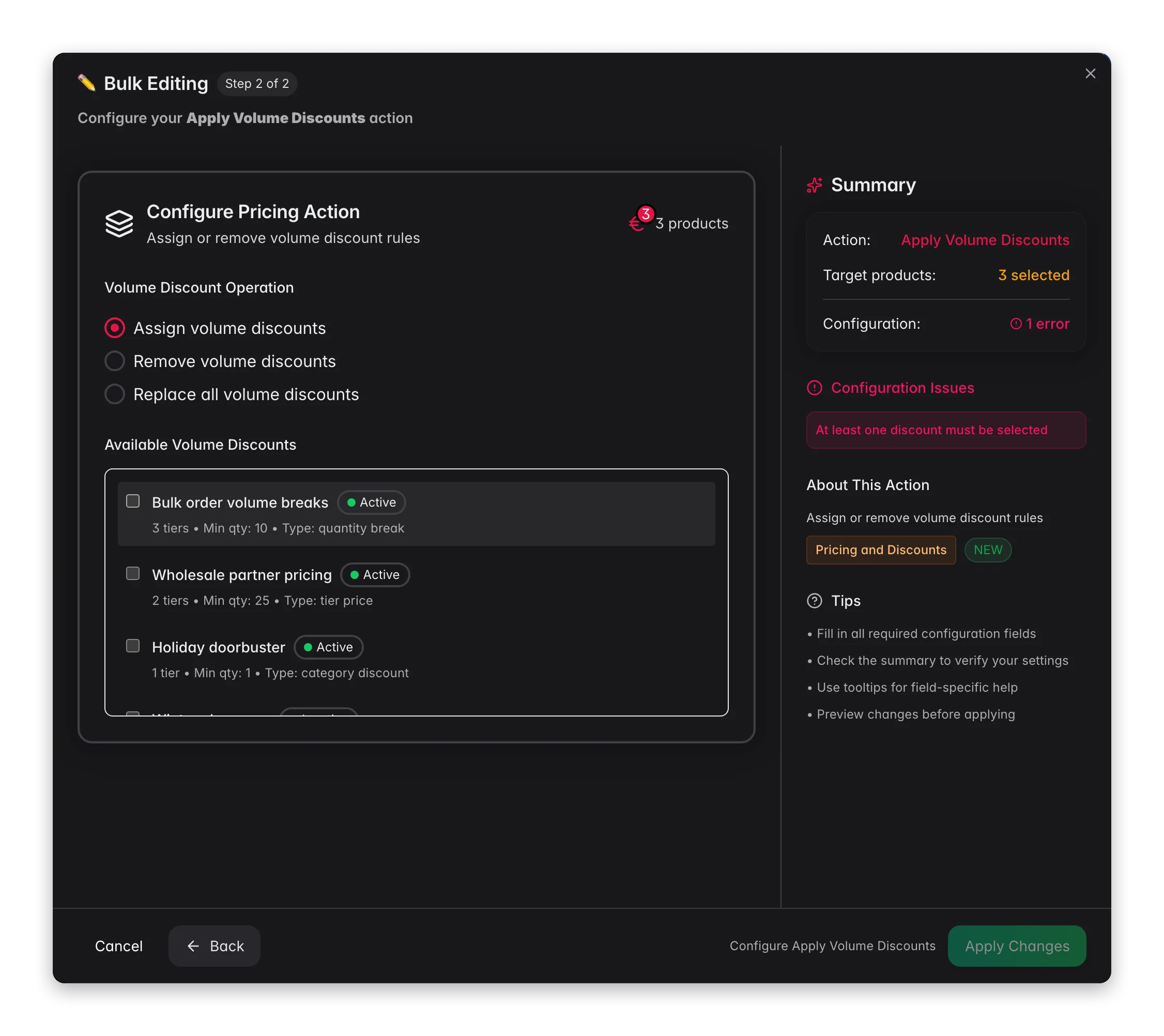Click '3 products' count label
The image size is (1164, 1036).
coord(692,223)
